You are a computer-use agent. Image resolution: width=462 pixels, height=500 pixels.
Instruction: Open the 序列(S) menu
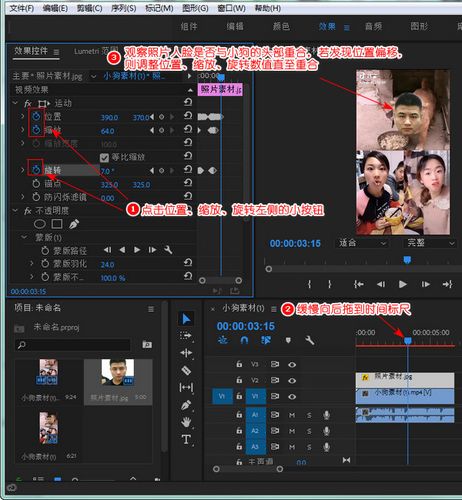[124, 8]
